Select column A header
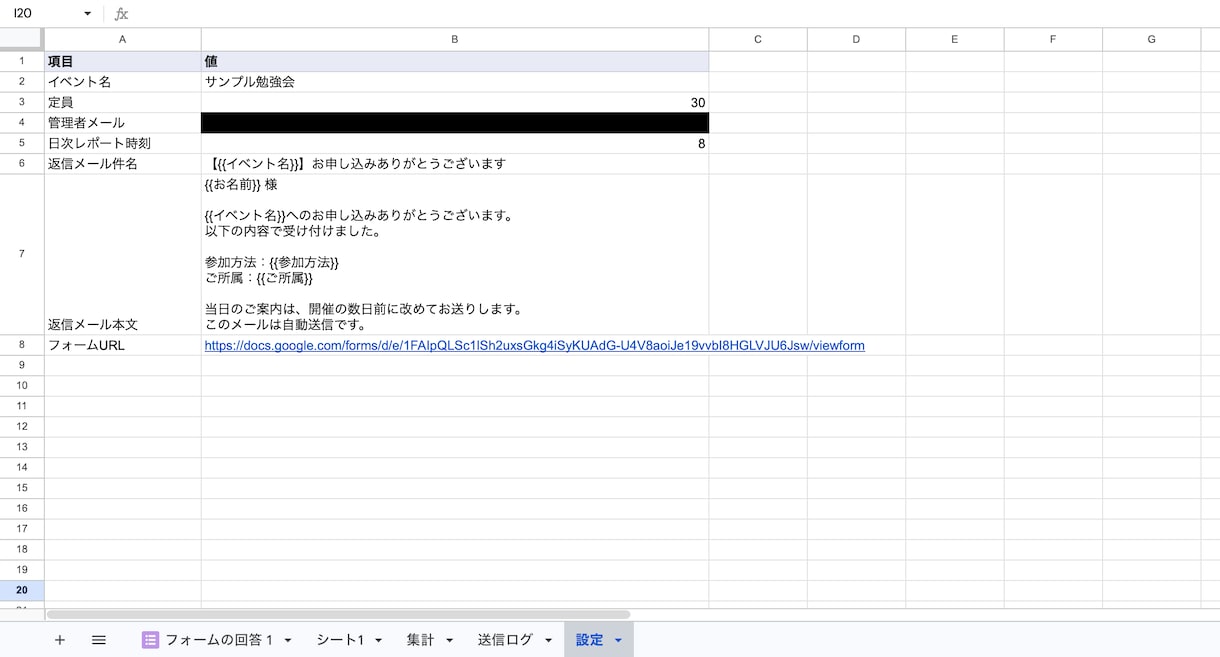This screenshot has width=1220, height=657. tap(123, 39)
